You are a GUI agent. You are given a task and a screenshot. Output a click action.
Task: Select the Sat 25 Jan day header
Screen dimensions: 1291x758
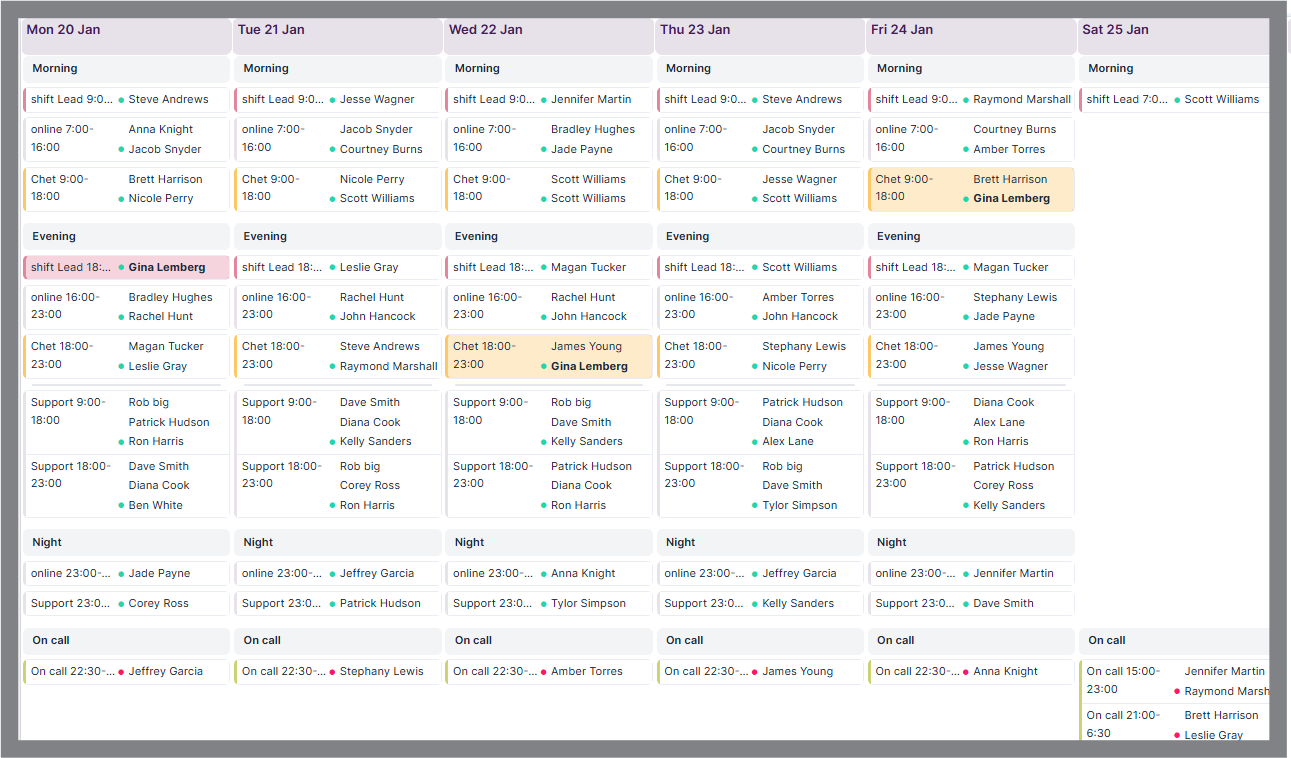pyautogui.click(x=1174, y=30)
